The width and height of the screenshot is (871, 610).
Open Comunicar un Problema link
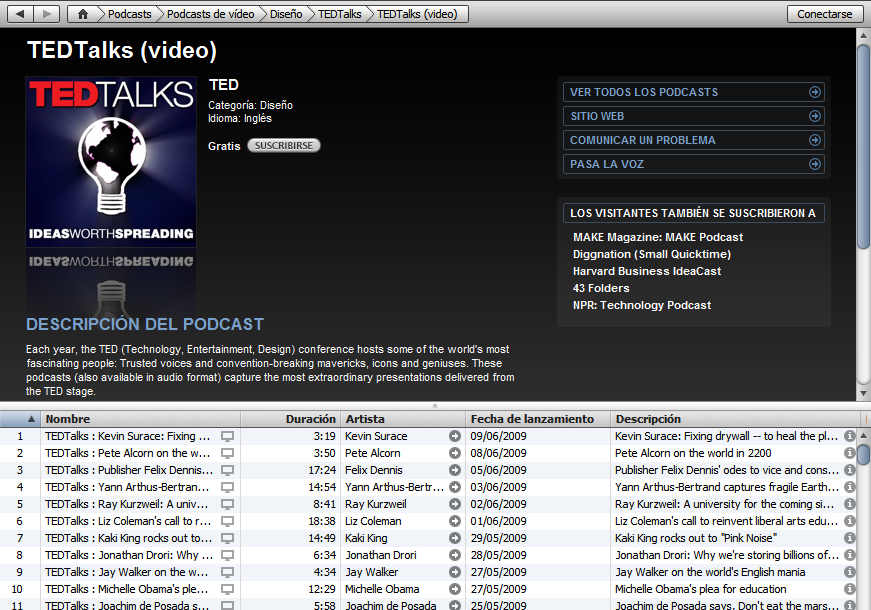(693, 140)
